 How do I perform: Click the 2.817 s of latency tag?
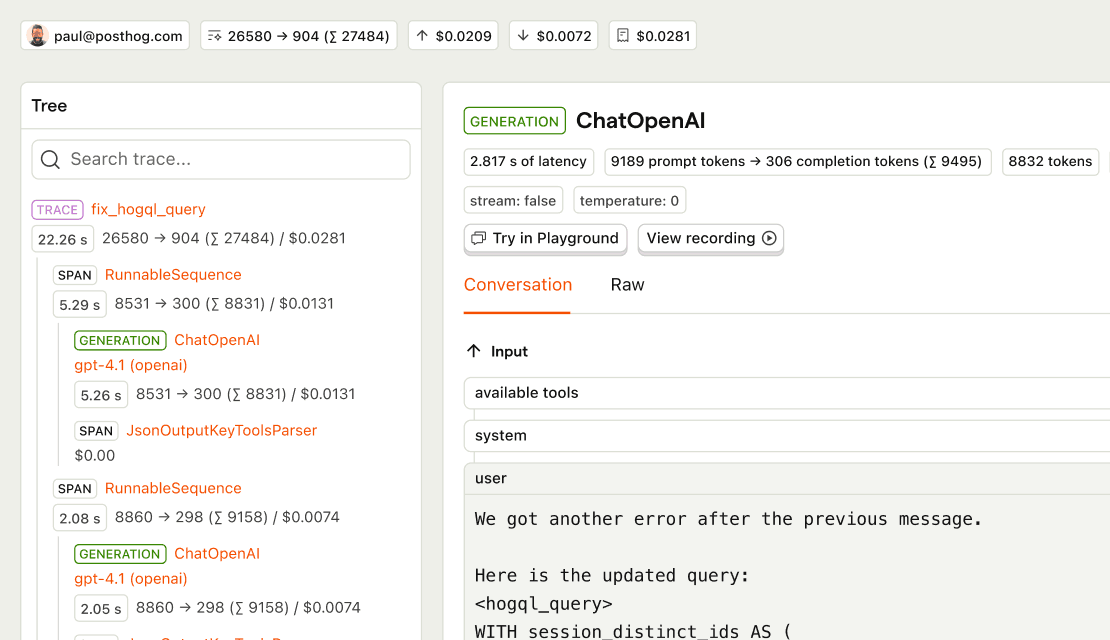tap(528, 161)
